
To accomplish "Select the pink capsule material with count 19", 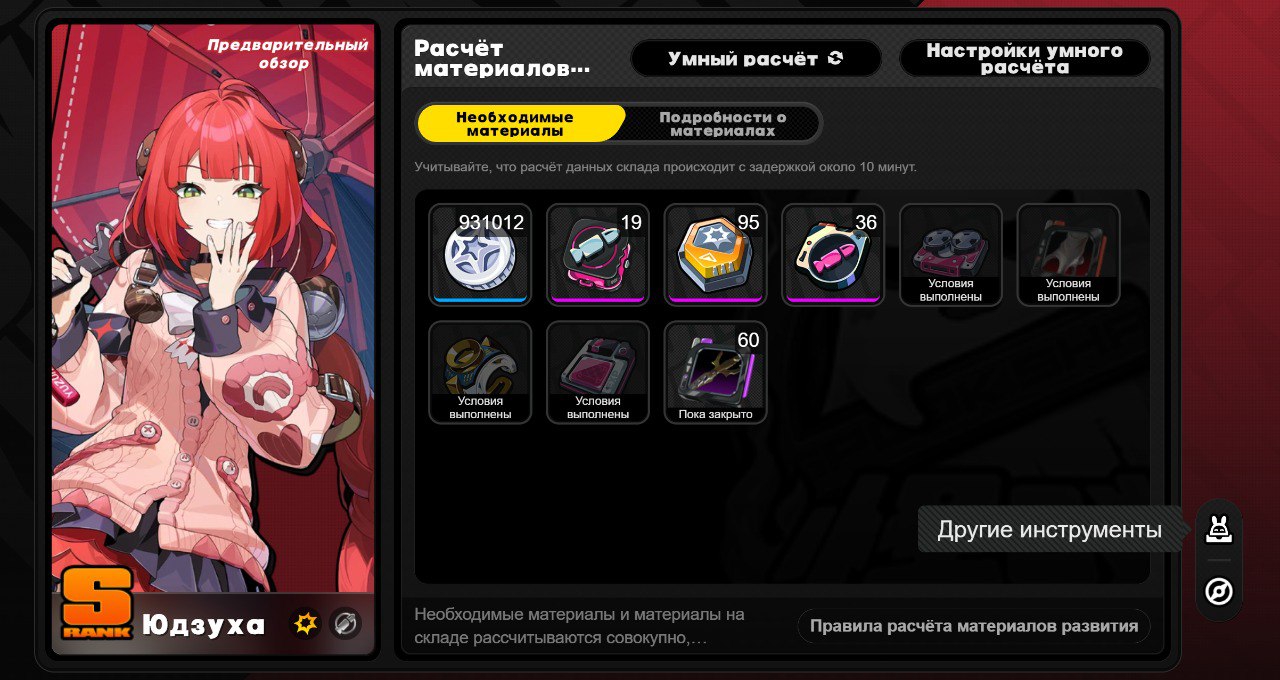I will coord(597,255).
